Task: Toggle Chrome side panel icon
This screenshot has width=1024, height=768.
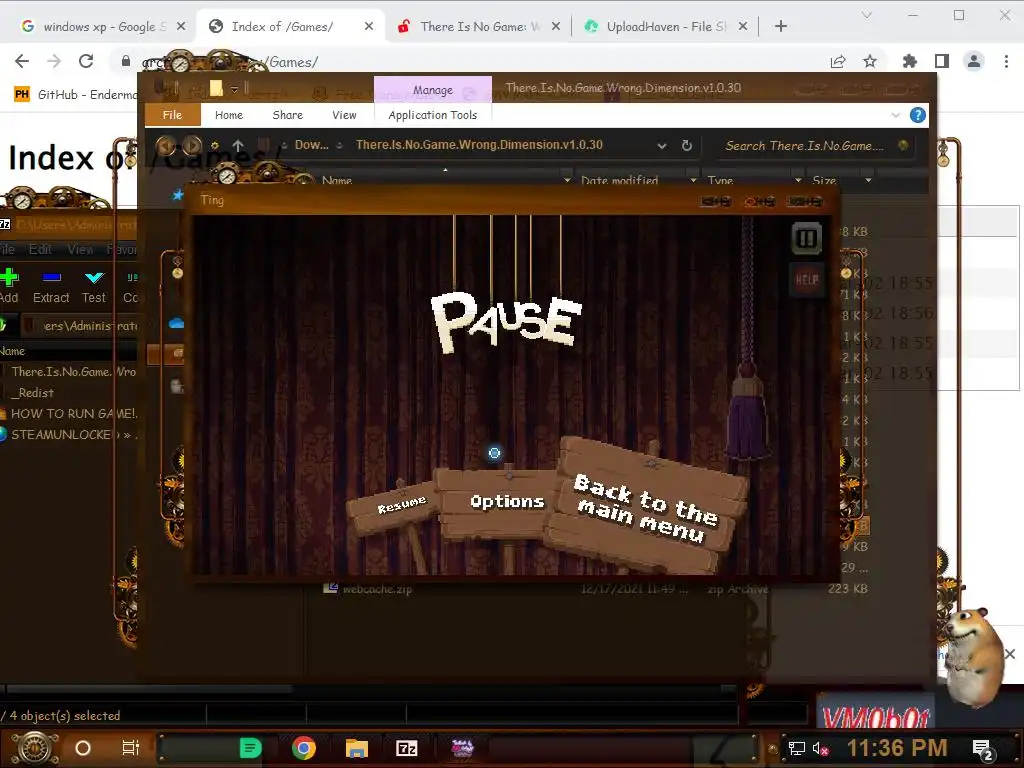Action: (942, 61)
